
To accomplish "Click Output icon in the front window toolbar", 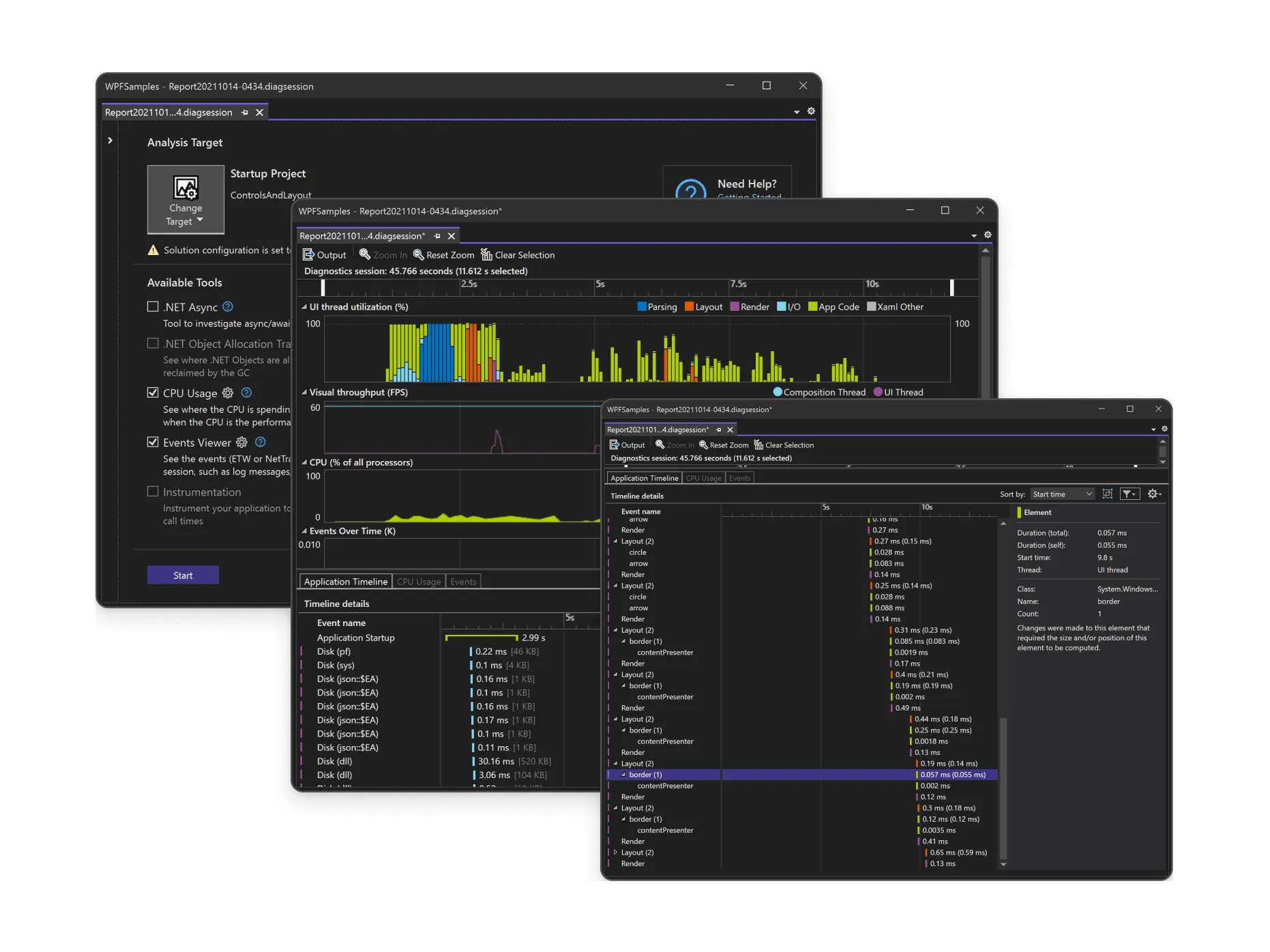I will (x=614, y=445).
